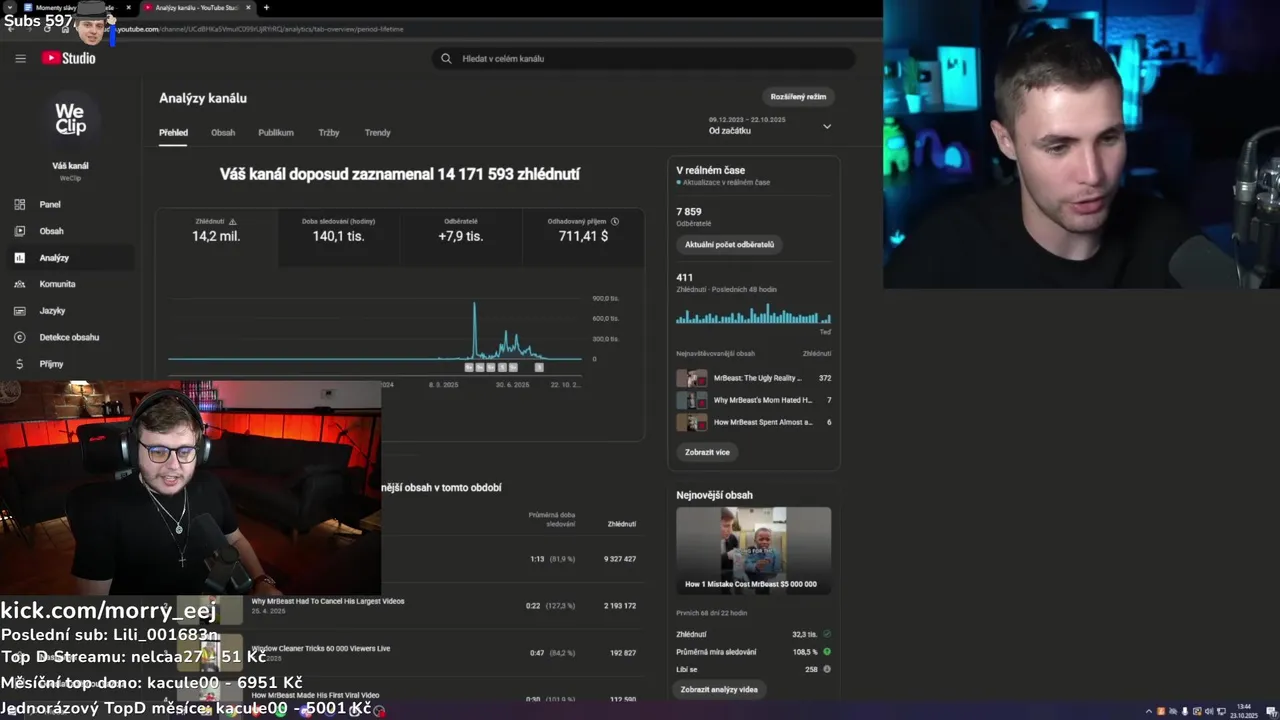Screen dimensions: 1280x720
Task: Focus the Hledat v celém kanálu field
Action: (x=644, y=59)
